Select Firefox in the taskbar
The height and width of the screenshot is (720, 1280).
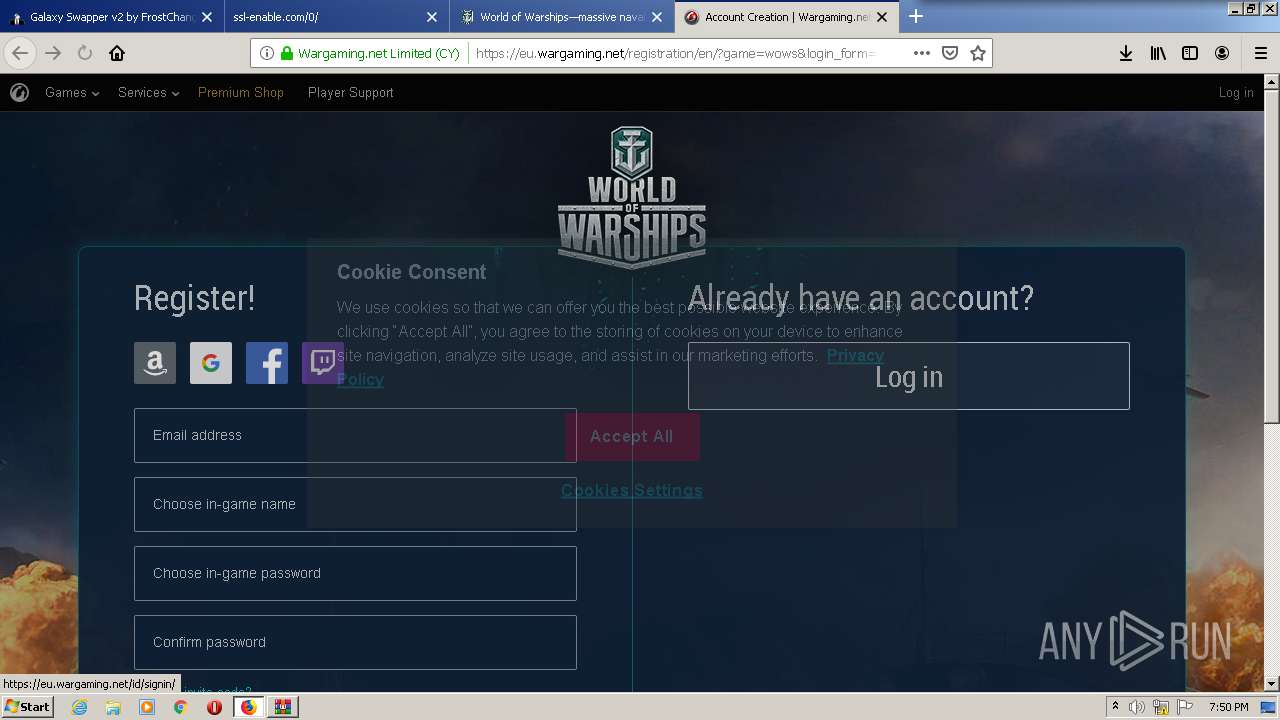coord(248,707)
